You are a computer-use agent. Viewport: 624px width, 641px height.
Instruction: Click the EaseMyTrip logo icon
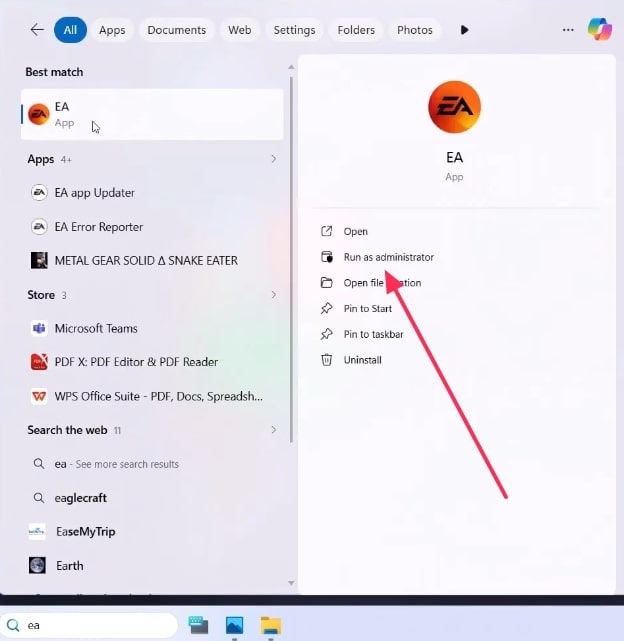(37, 531)
